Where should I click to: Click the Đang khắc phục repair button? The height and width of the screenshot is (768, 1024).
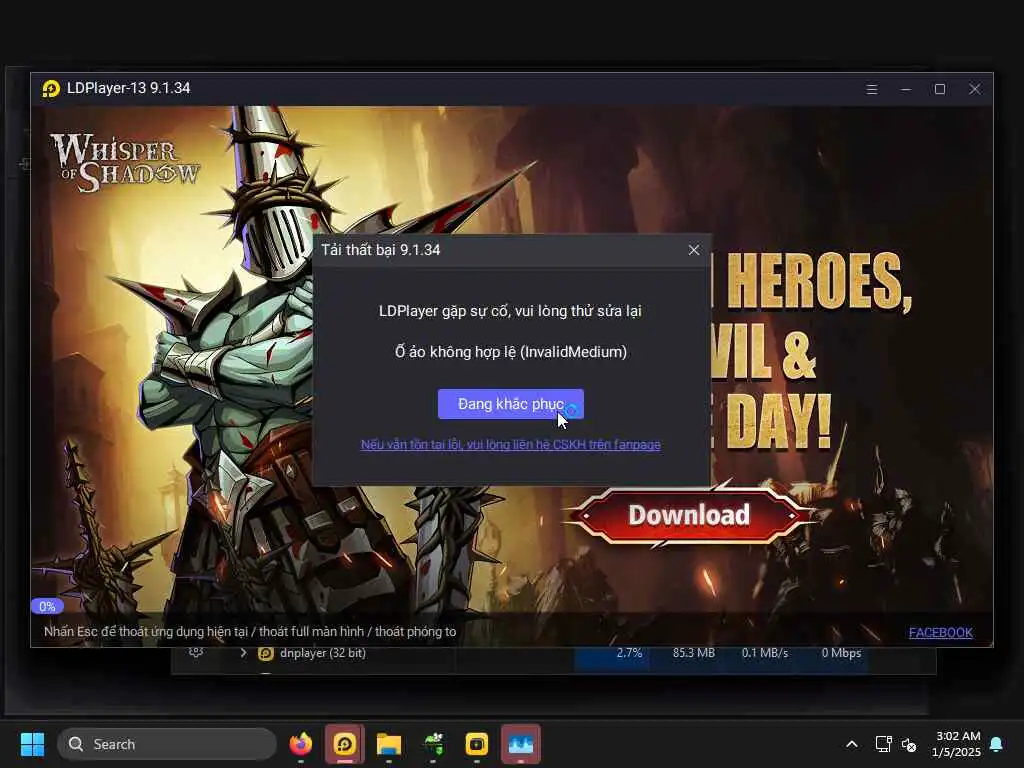[x=510, y=404]
